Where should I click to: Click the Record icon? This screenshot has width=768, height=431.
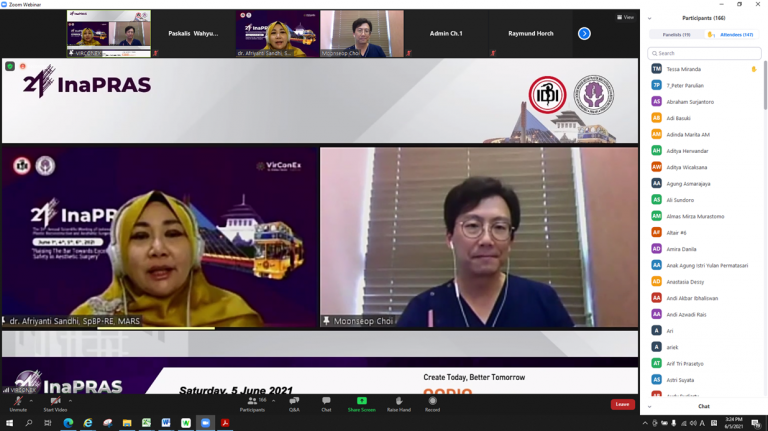(x=432, y=401)
